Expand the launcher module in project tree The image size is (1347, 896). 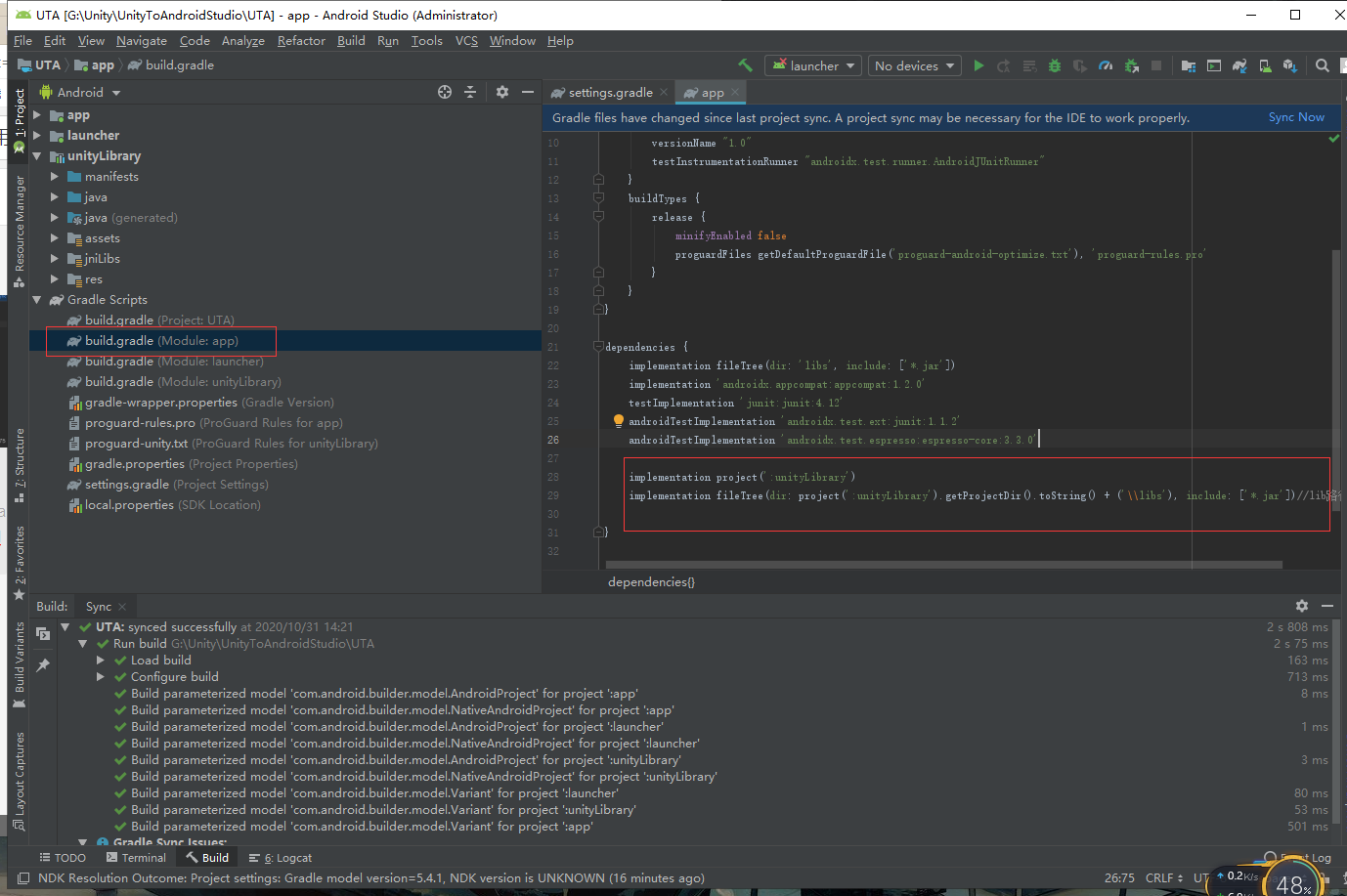pyautogui.click(x=38, y=136)
